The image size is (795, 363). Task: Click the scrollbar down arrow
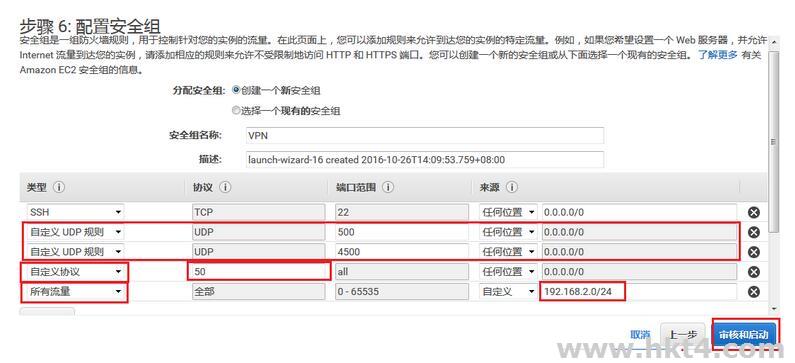coord(773,309)
